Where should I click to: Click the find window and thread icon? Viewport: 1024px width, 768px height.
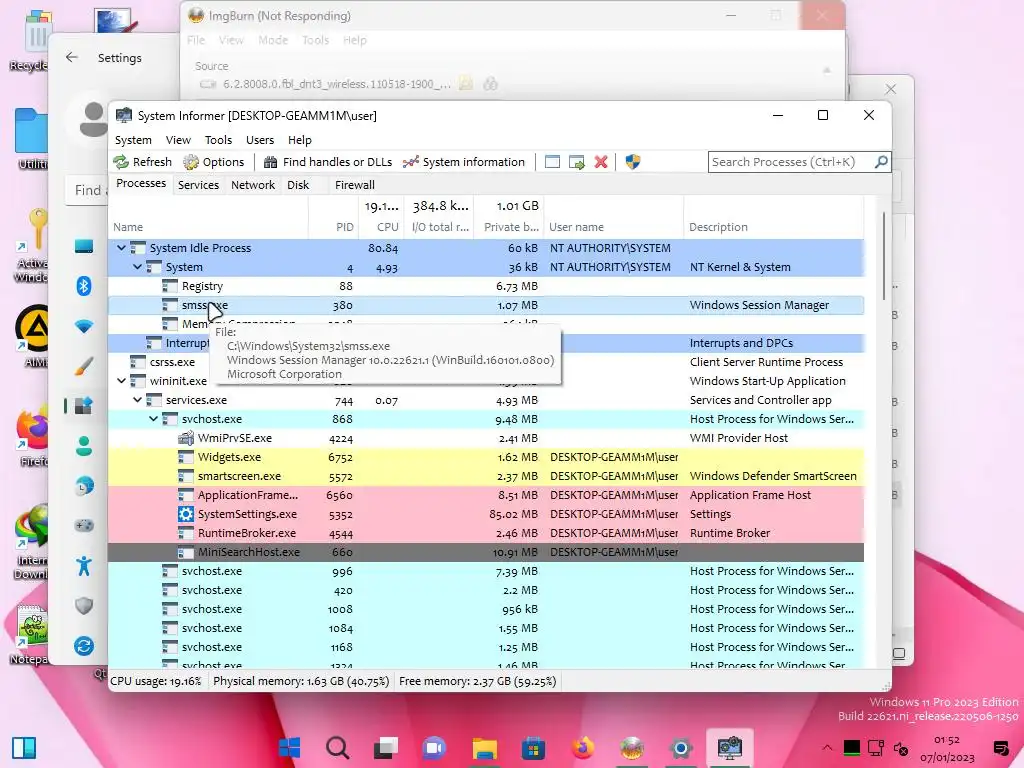577,162
